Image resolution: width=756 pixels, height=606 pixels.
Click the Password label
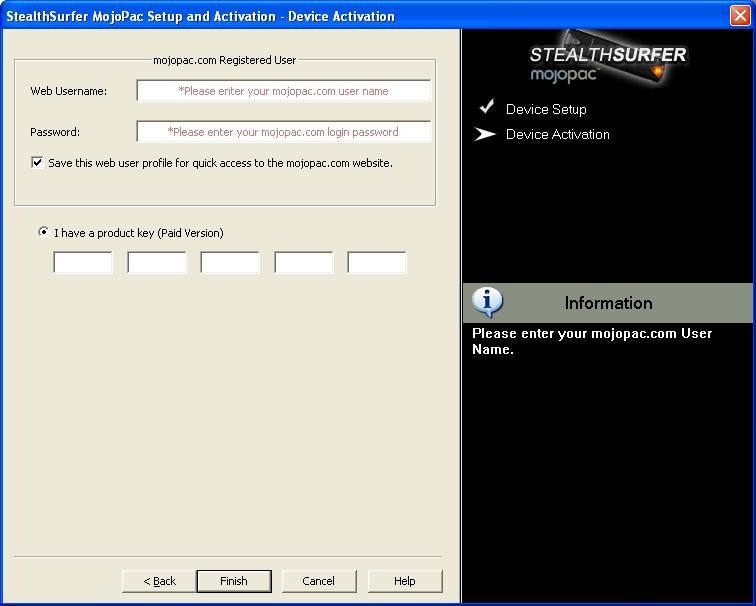coord(55,132)
